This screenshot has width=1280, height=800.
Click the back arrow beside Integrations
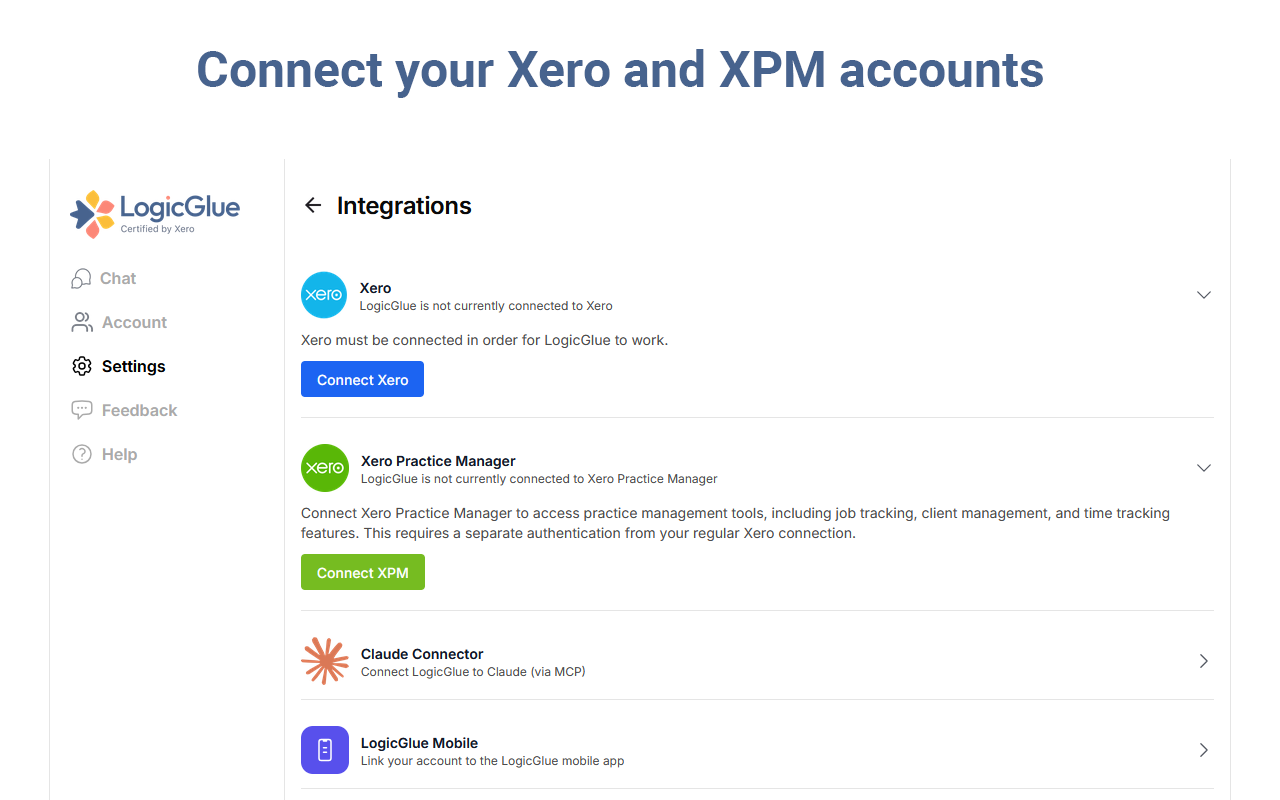(x=313, y=205)
